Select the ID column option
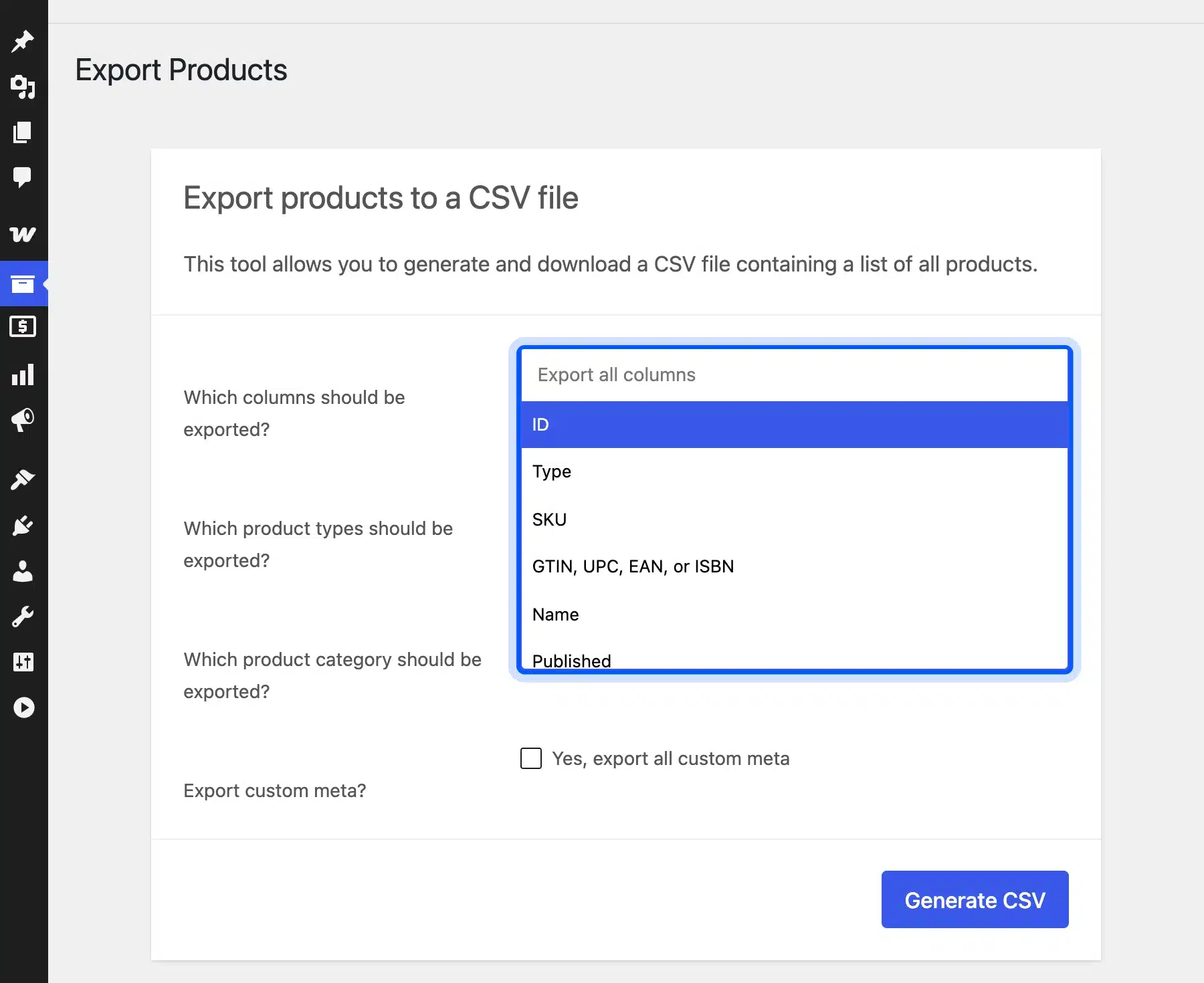 pyautogui.click(x=795, y=425)
